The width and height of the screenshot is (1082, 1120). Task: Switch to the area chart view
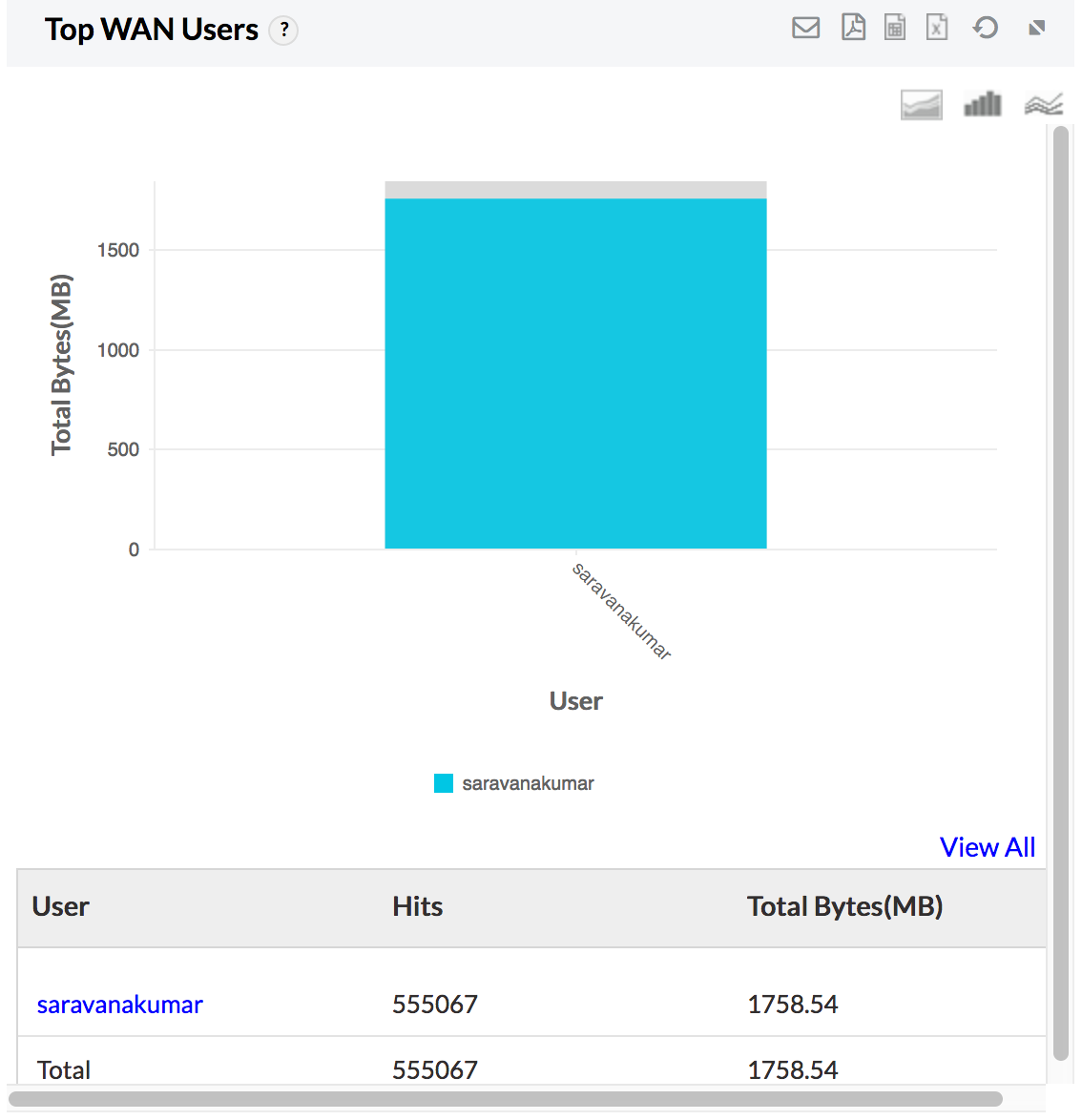(921, 104)
